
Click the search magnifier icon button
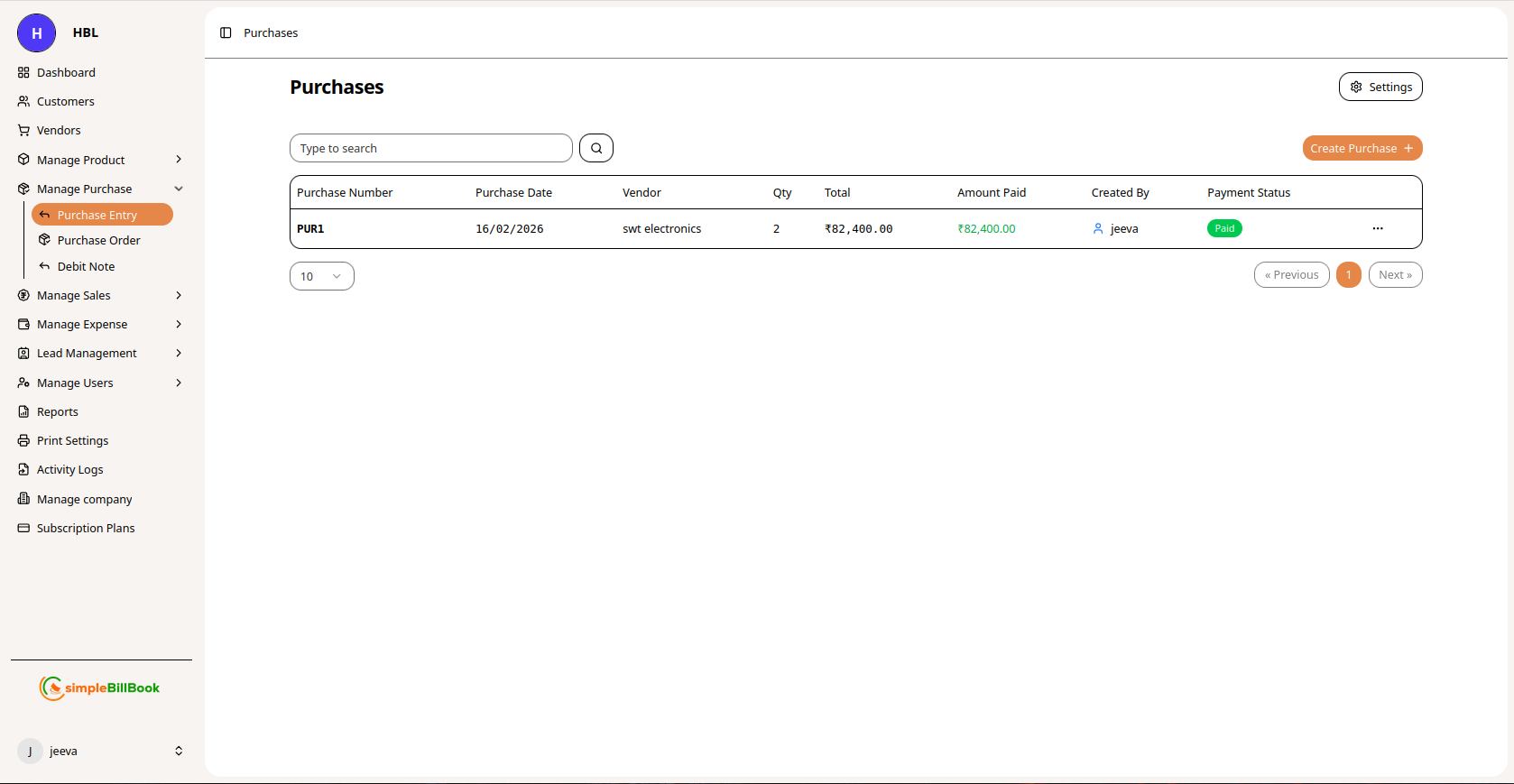coord(596,148)
